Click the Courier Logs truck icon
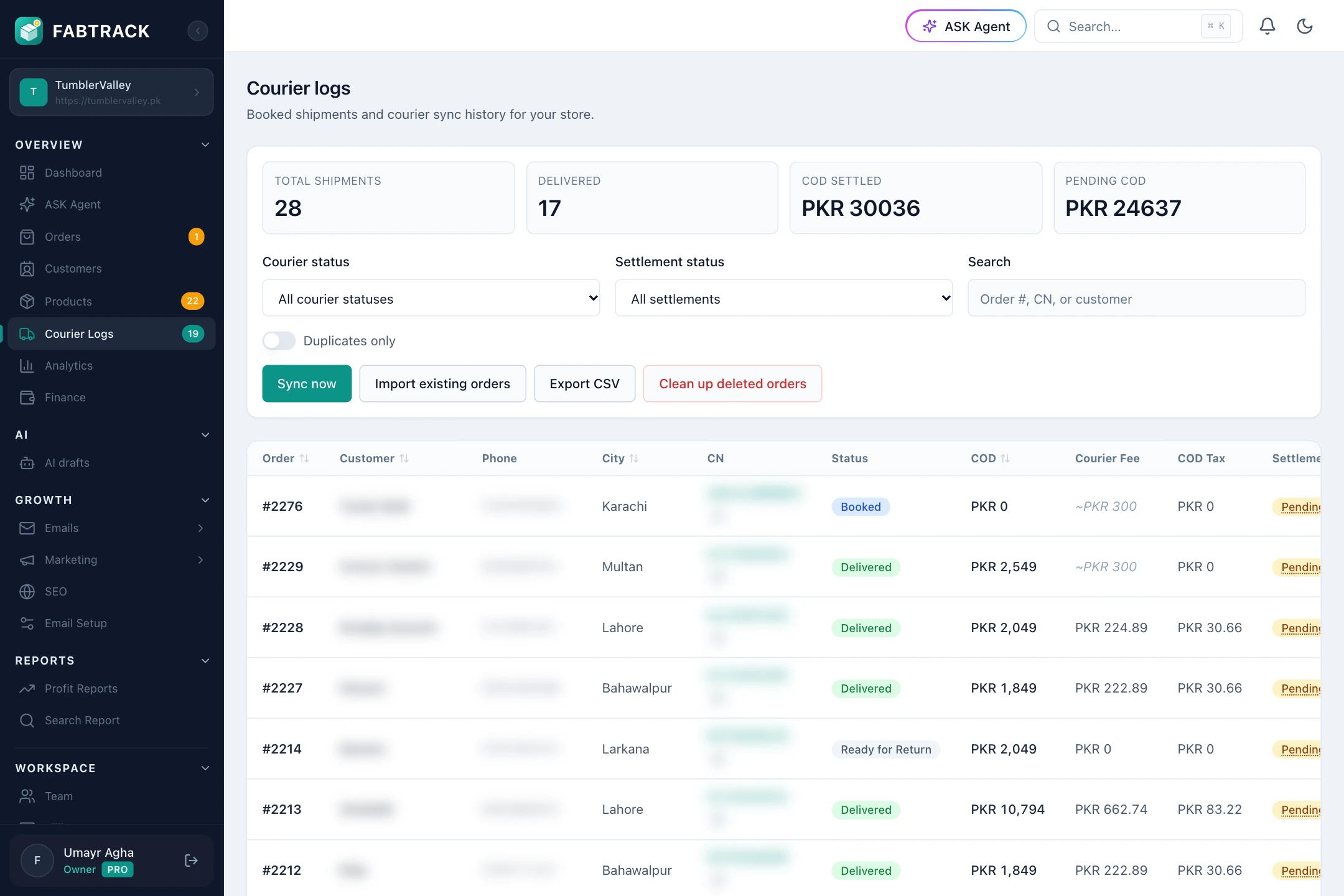Screen dimensions: 1344x896 click(x=27, y=334)
